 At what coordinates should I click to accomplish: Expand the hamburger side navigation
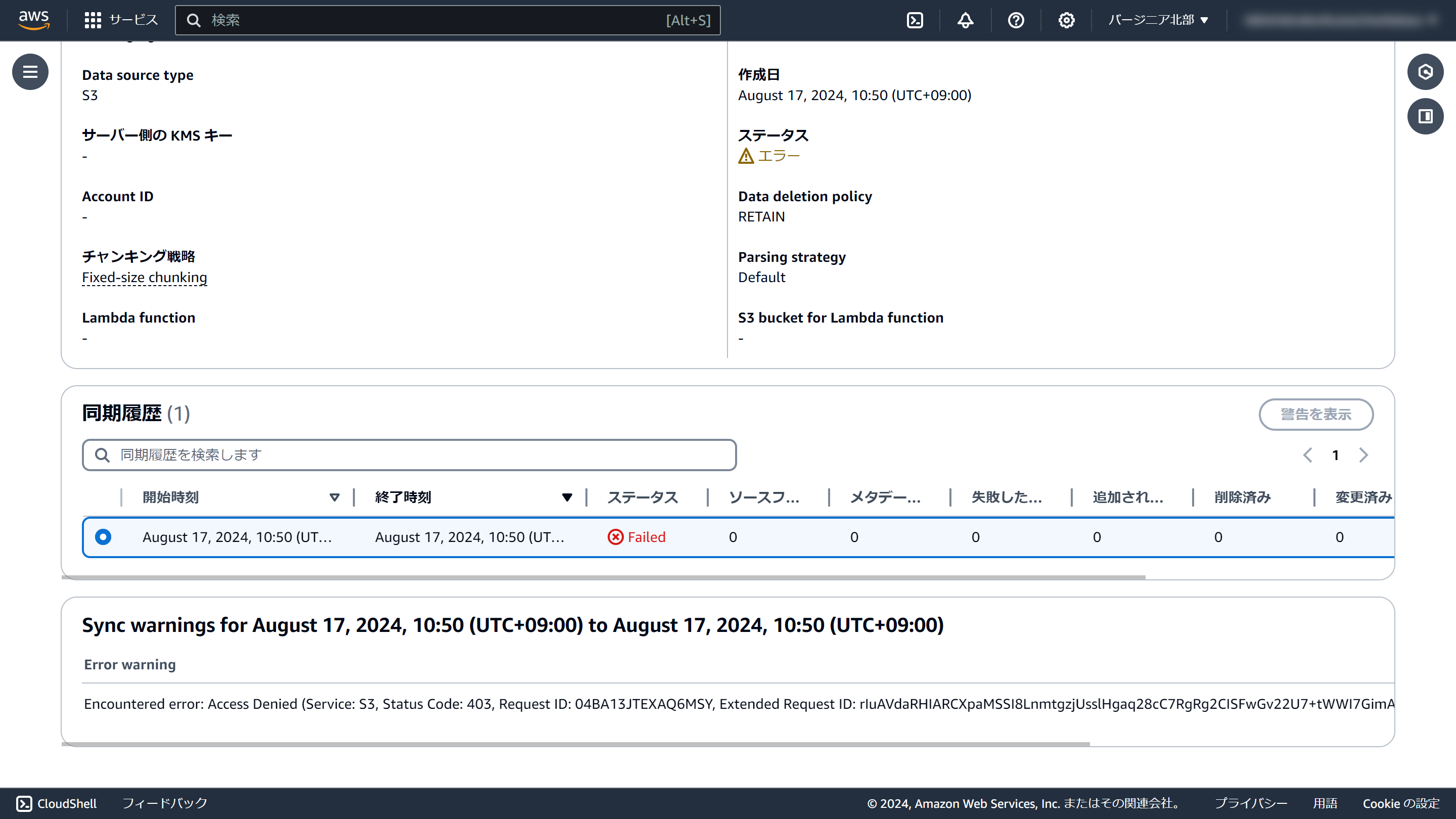coord(30,72)
